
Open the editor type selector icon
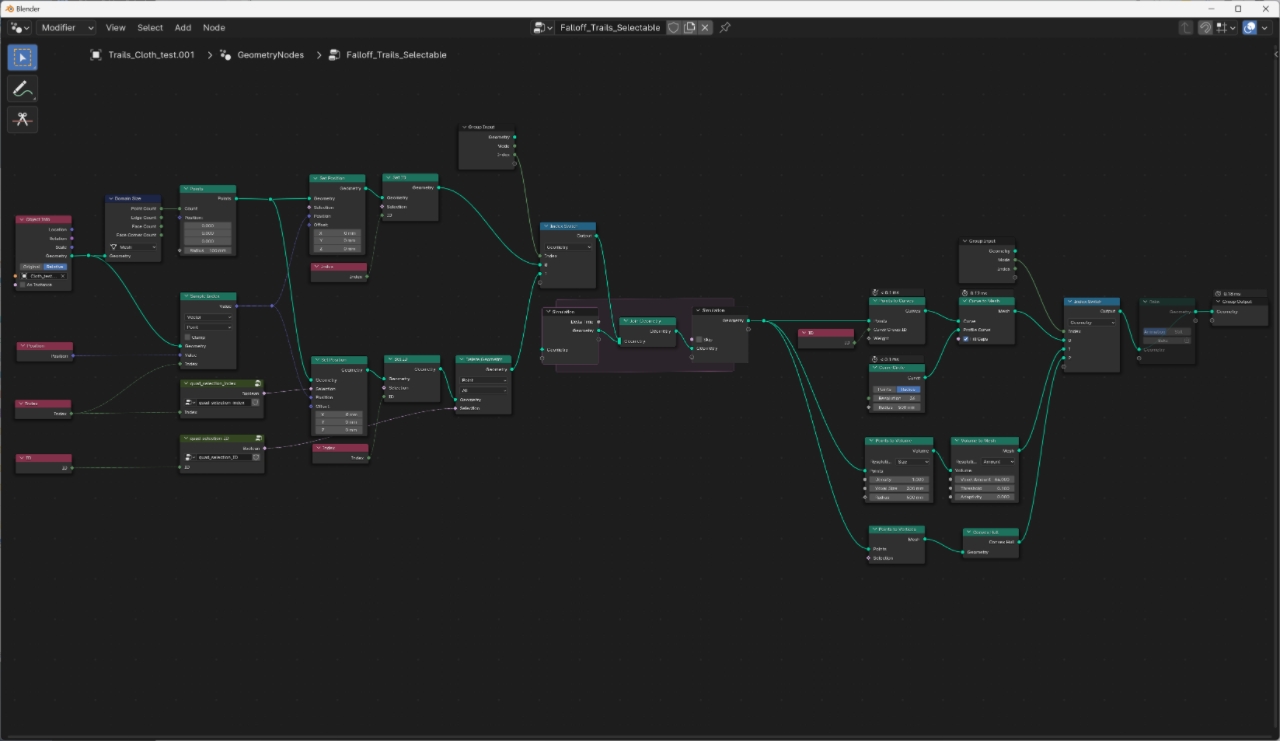pos(20,28)
